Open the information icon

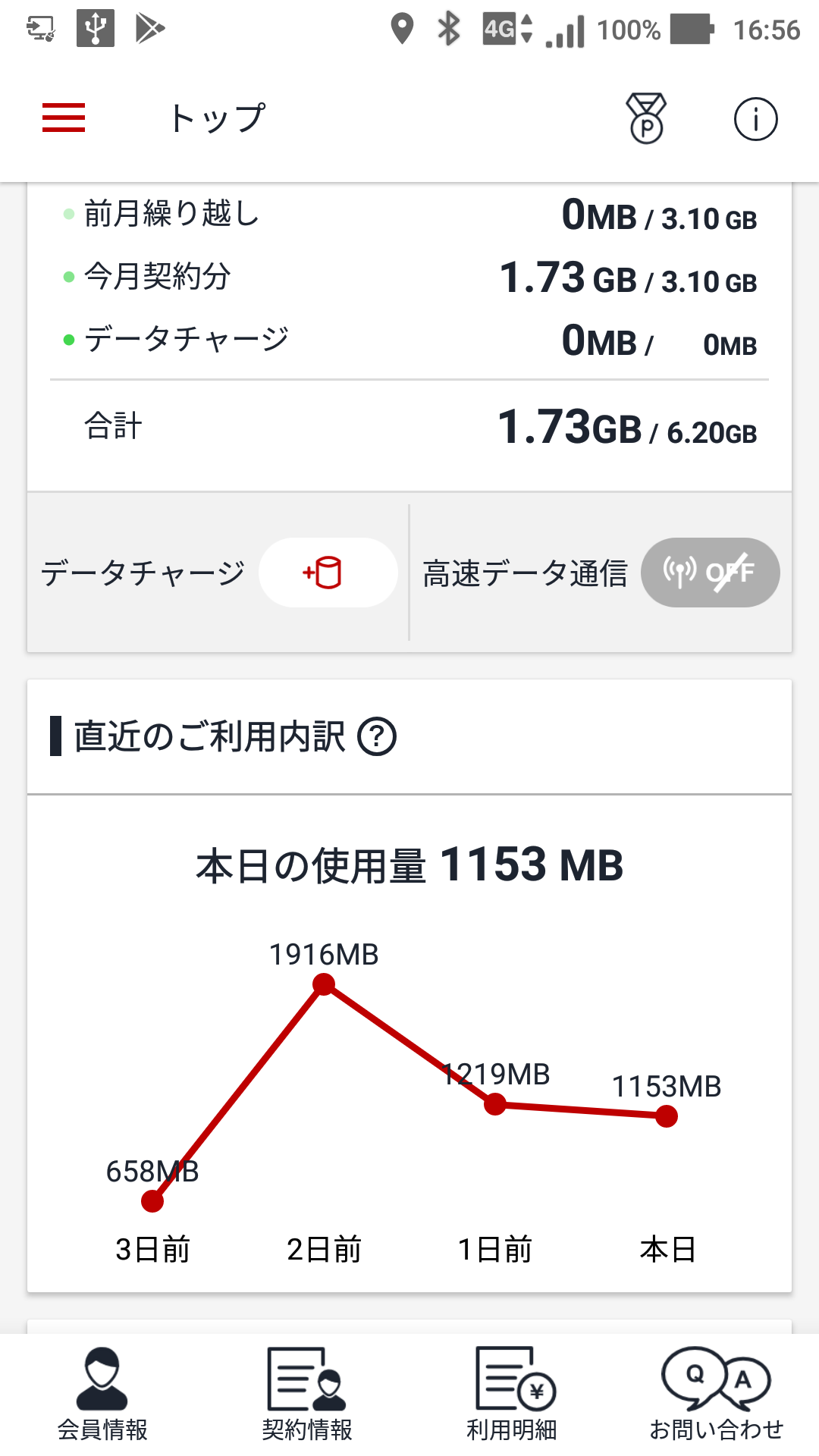pos(755,119)
